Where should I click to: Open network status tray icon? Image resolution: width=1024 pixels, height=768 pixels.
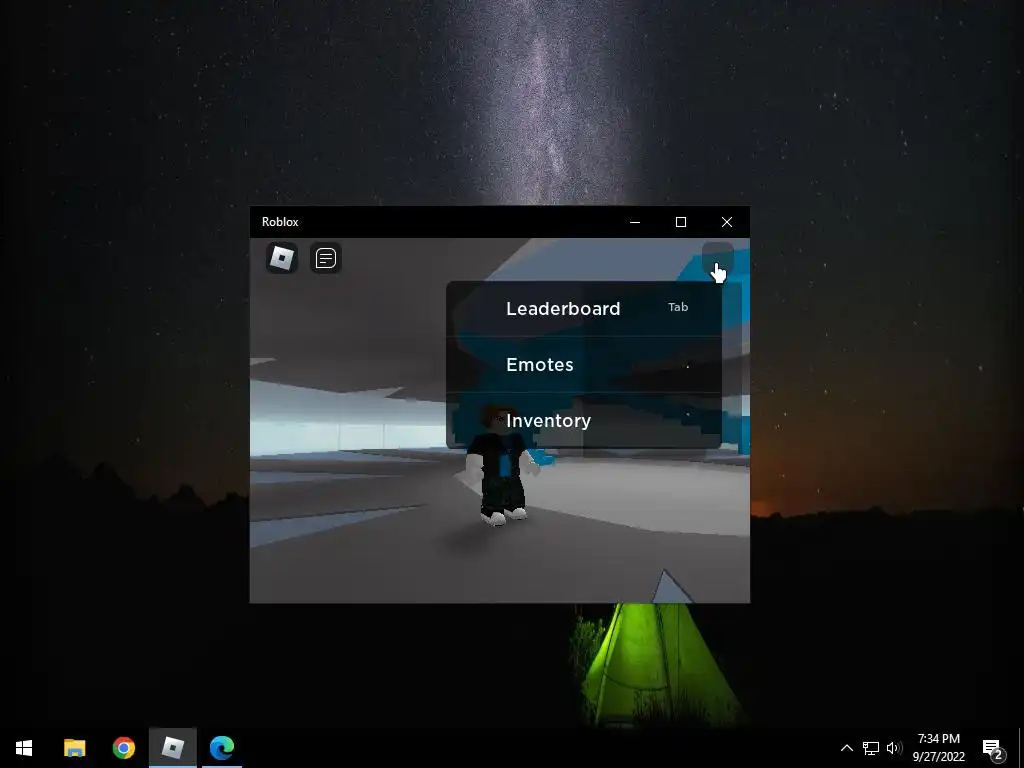pos(871,748)
